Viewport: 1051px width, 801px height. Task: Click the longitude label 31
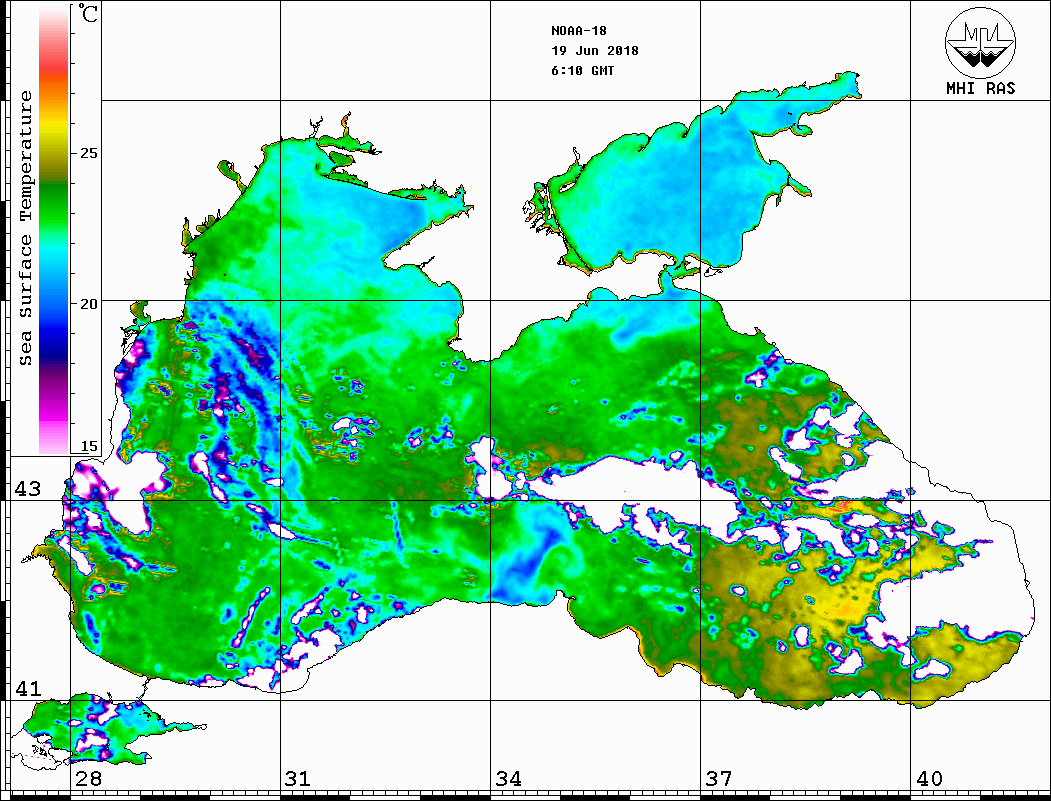pos(298,778)
